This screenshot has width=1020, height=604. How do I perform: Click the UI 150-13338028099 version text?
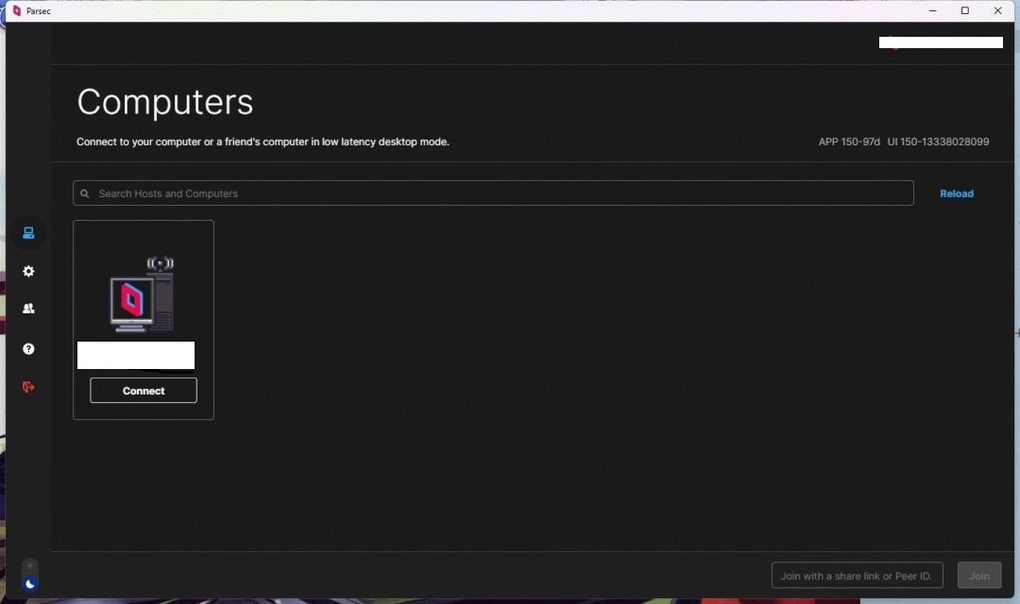[x=938, y=142]
